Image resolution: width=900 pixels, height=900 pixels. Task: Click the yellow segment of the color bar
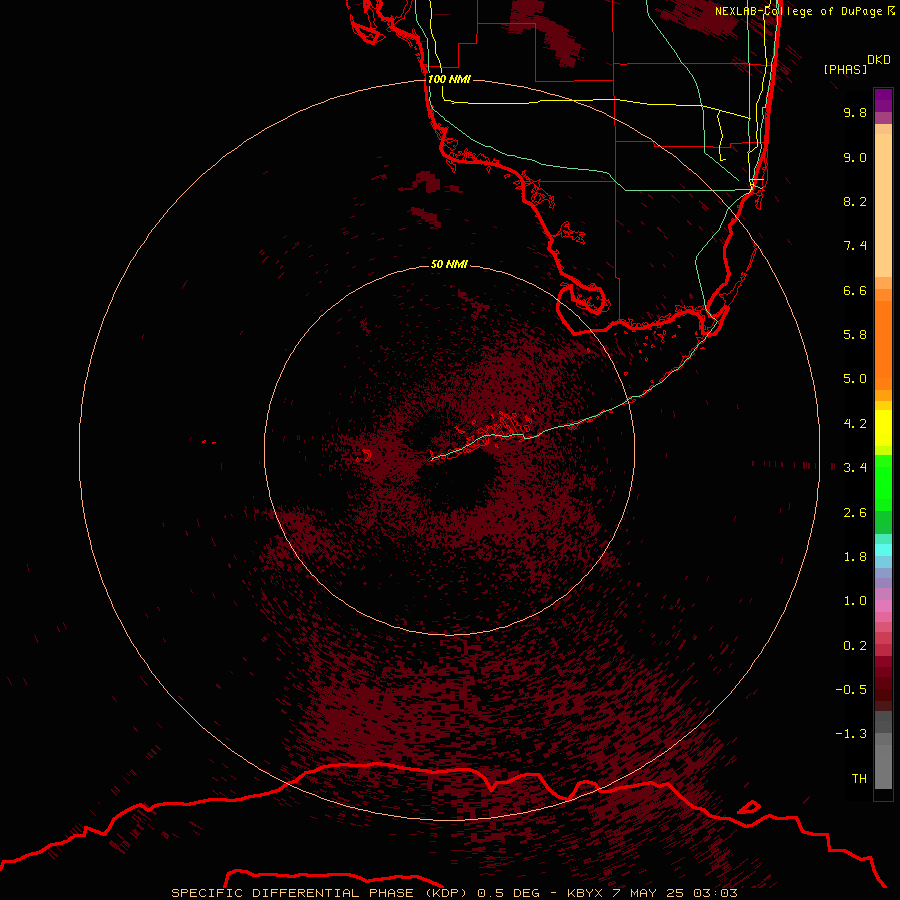[x=883, y=428]
